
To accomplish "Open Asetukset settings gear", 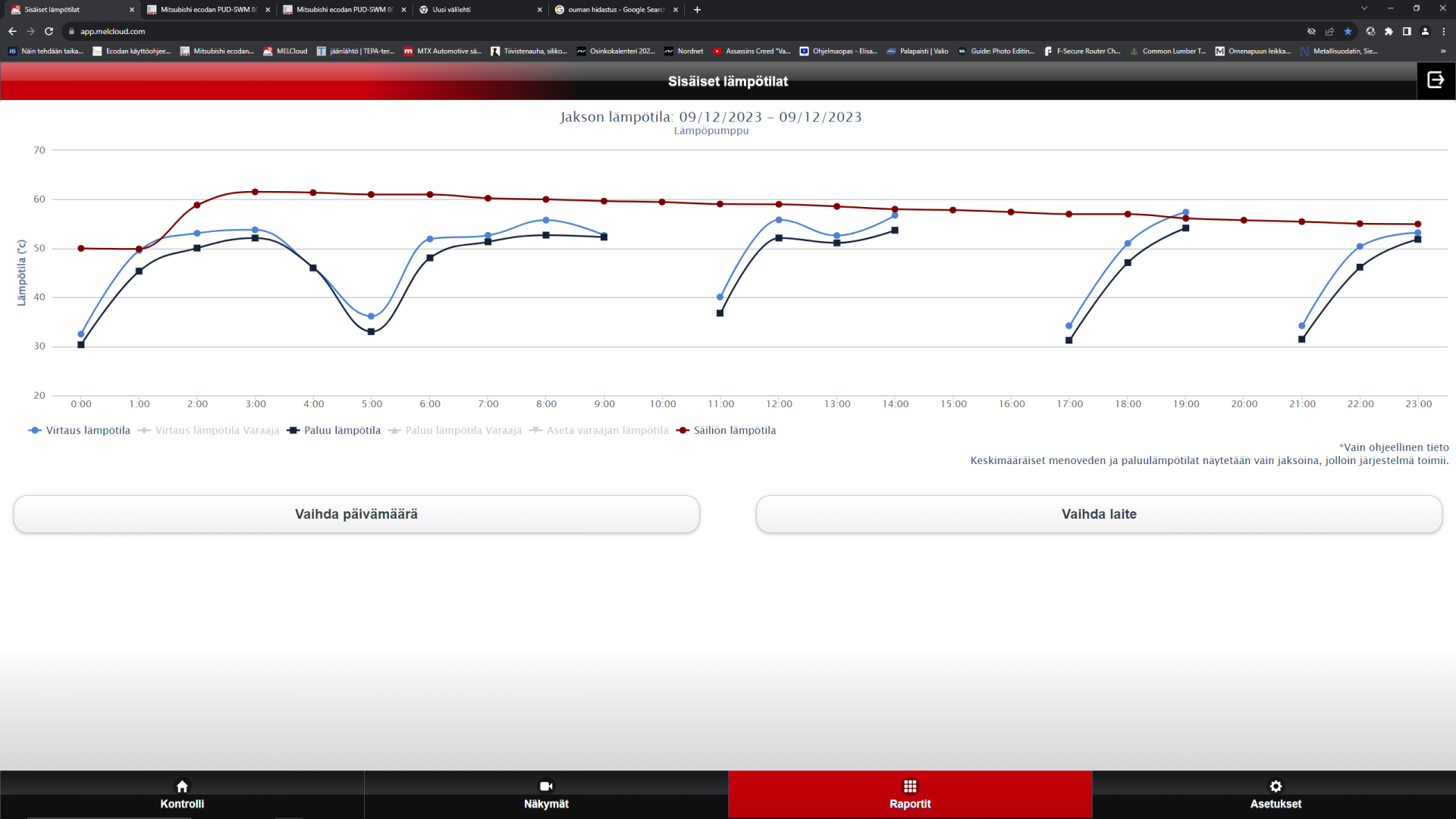I will pyautogui.click(x=1276, y=786).
